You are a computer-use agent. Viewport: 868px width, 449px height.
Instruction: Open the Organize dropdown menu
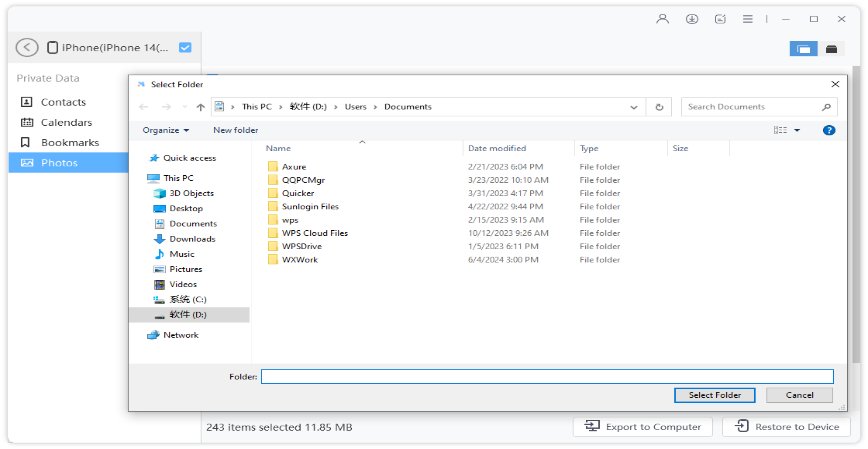pos(166,130)
